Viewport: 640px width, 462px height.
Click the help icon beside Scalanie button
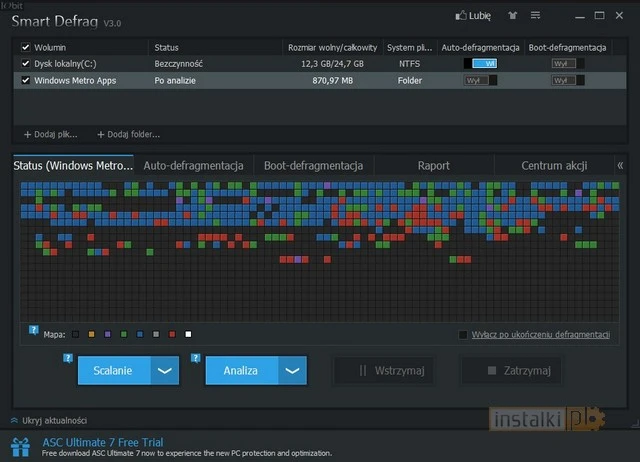(x=68, y=358)
